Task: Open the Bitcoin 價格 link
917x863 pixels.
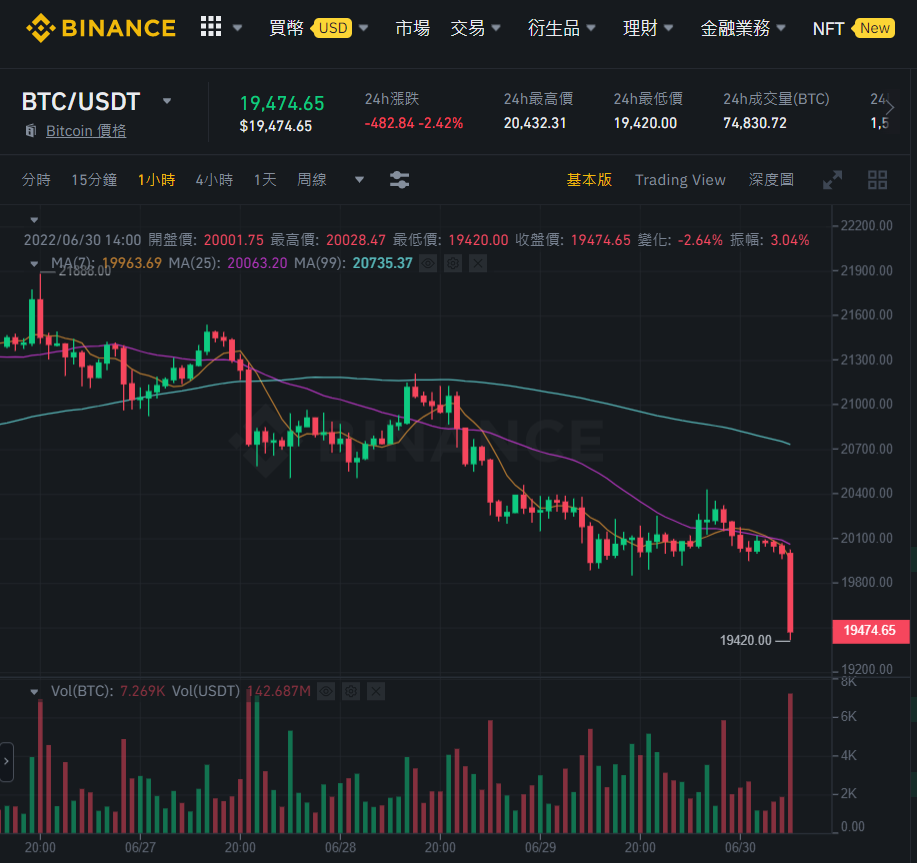Action: click(86, 131)
